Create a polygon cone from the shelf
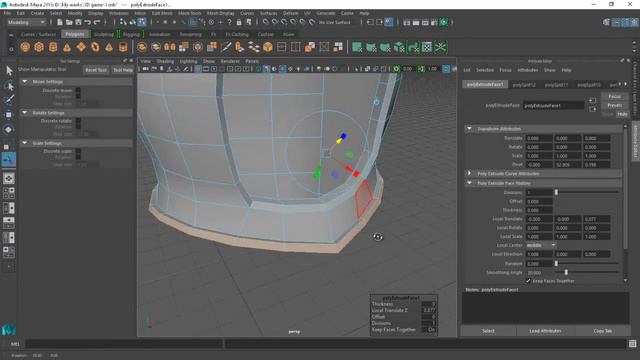Image resolution: width=640 pixels, height=360 pixels. point(67,47)
